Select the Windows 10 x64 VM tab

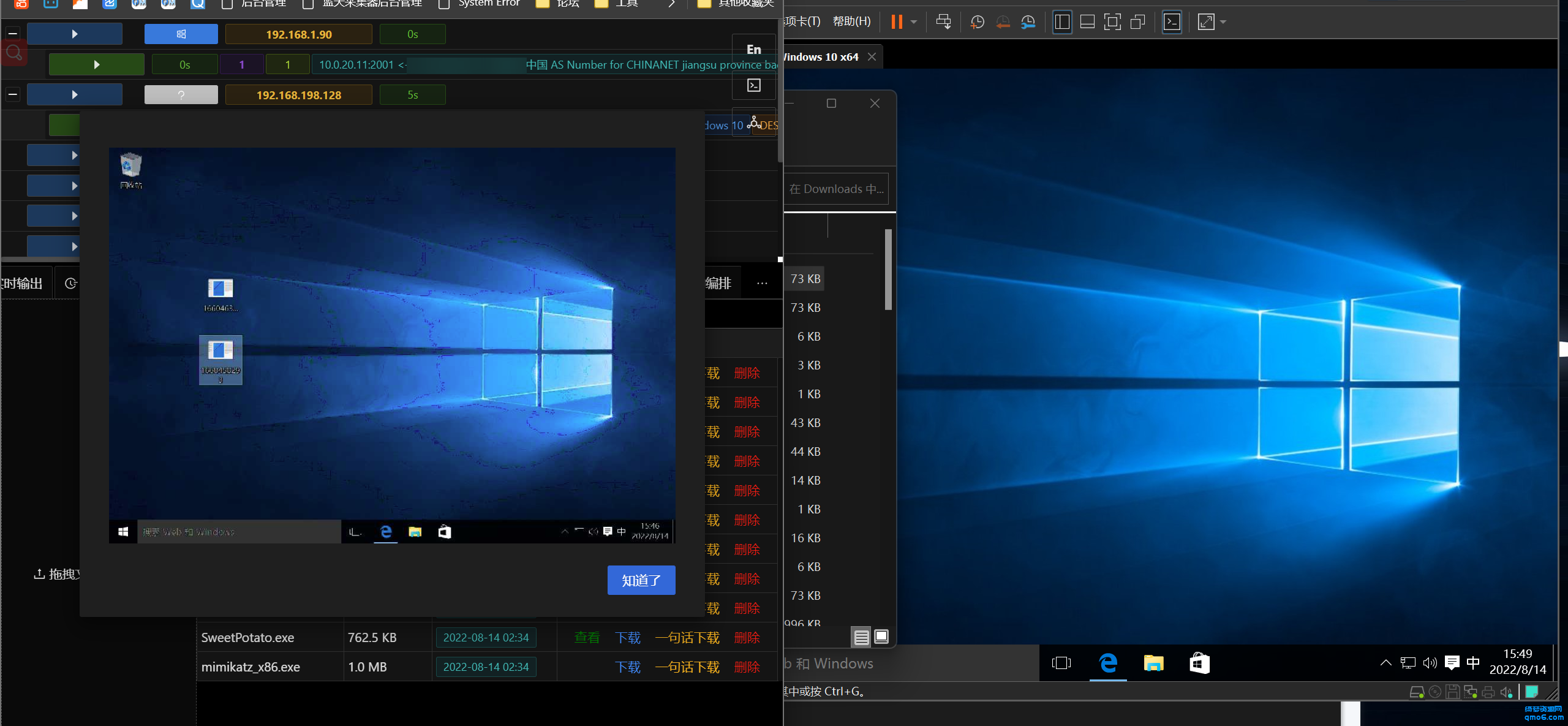tap(821, 57)
